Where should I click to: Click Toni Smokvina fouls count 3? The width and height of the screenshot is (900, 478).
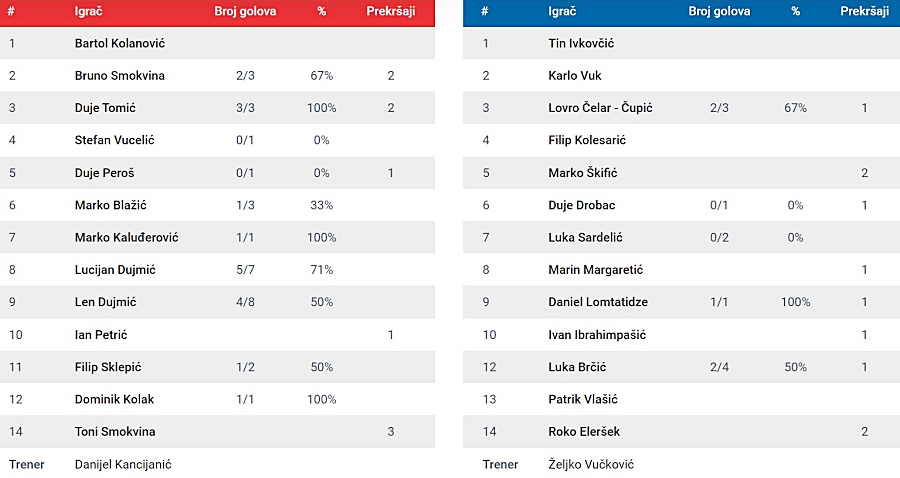pos(391,432)
